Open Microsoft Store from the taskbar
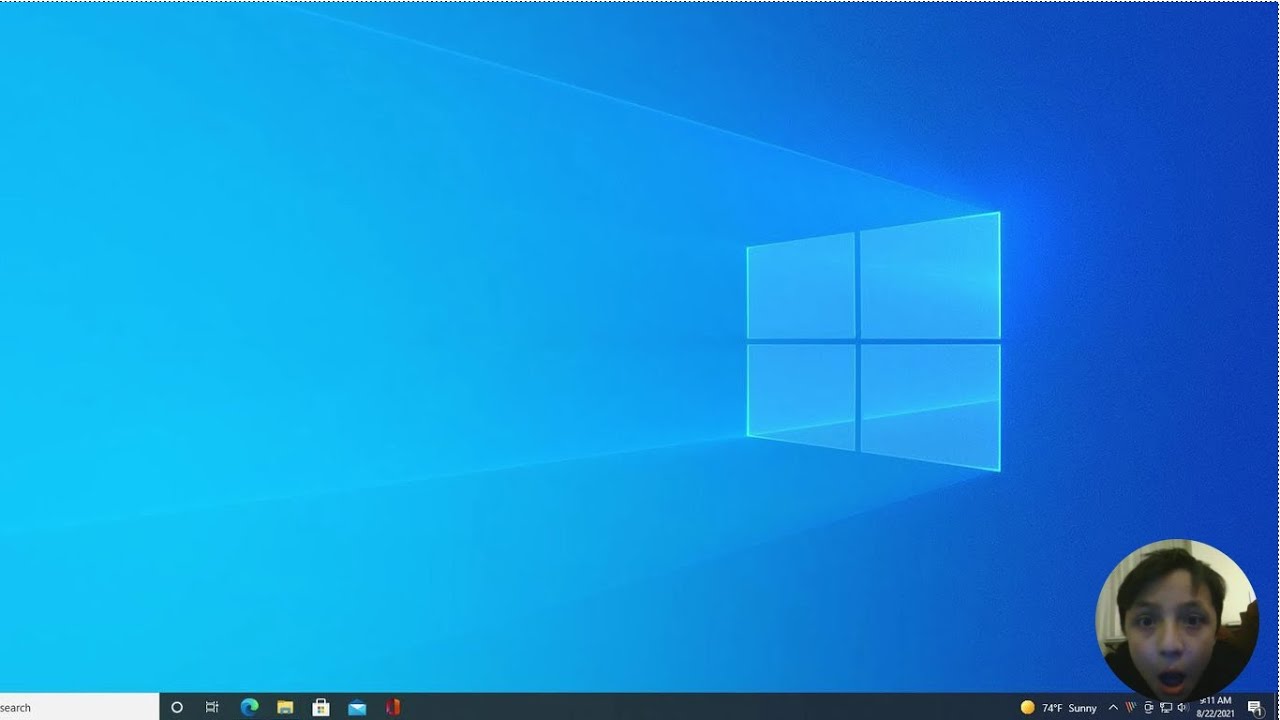 coord(321,707)
